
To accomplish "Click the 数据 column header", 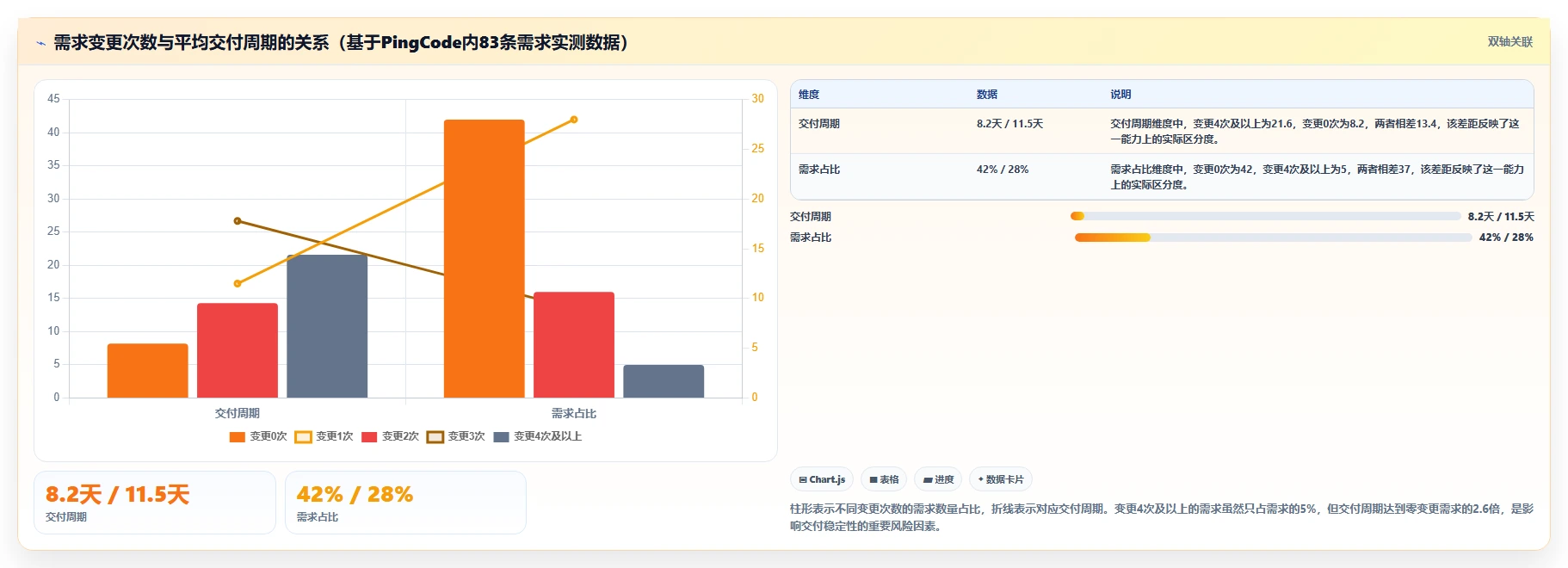I will pyautogui.click(x=987, y=95).
